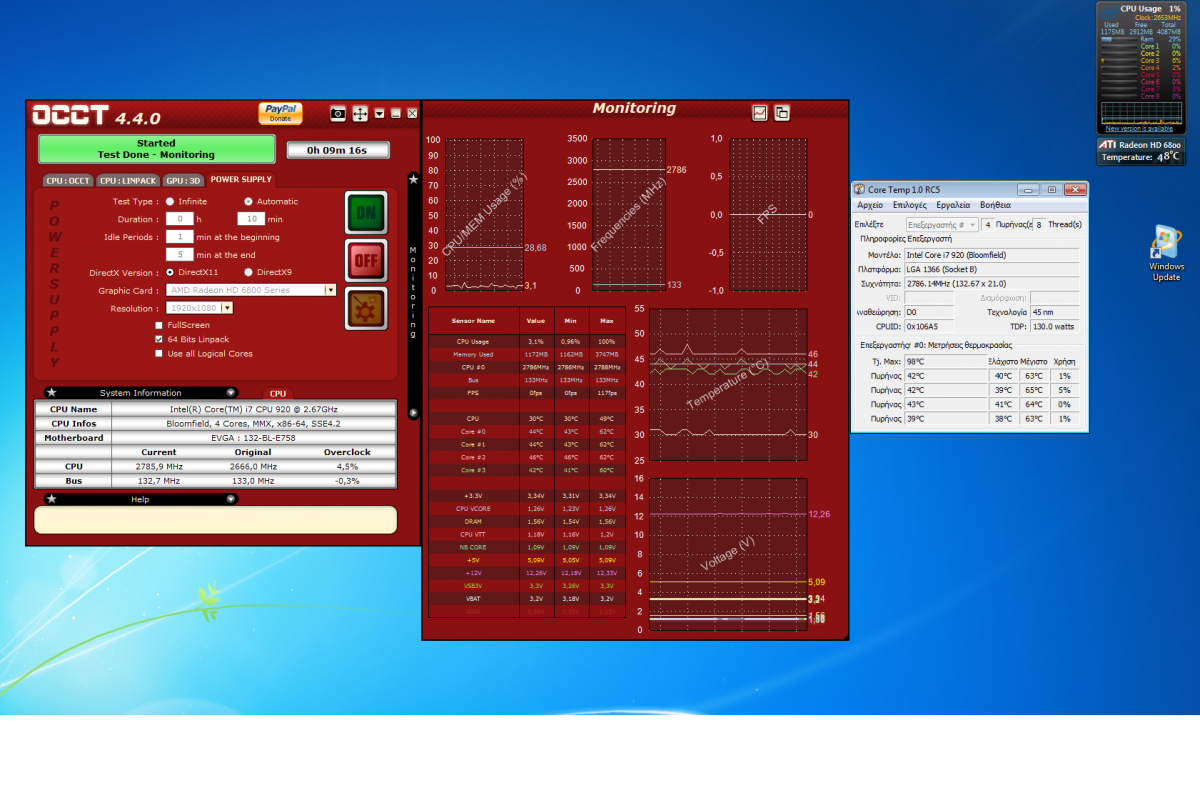This screenshot has height=803, width=1200.
Task: Click the Core Temp title bar icon
Action: [x=860, y=189]
